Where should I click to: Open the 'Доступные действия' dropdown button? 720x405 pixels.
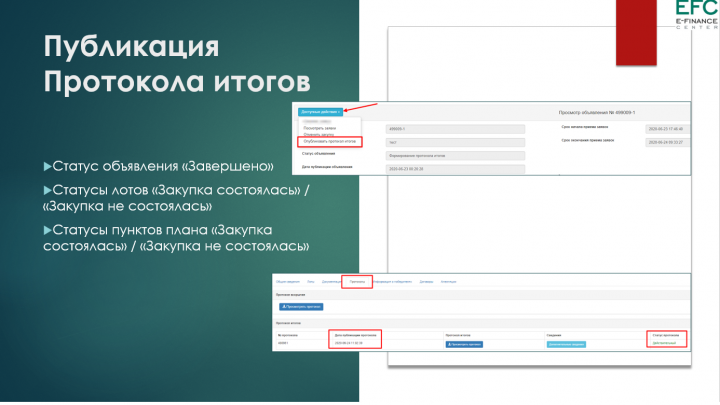click(x=320, y=112)
